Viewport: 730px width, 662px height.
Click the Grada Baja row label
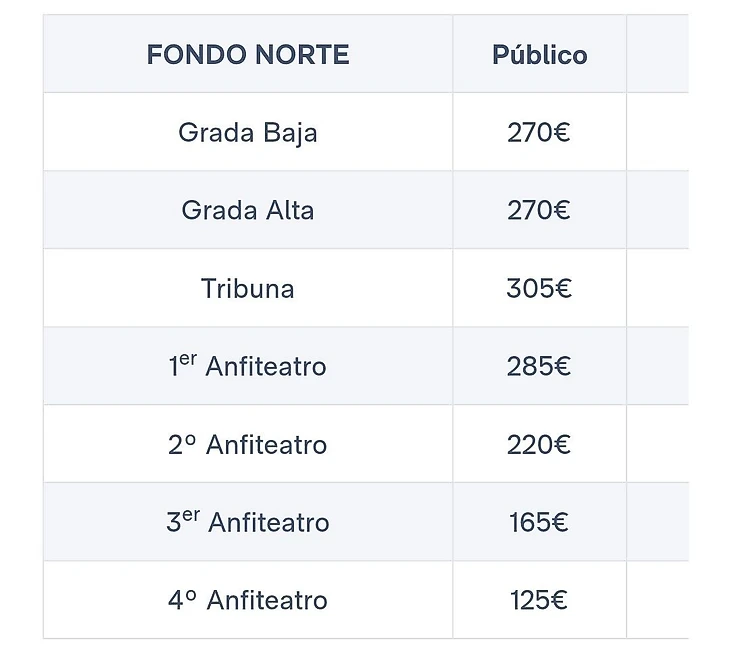(248, 132)
